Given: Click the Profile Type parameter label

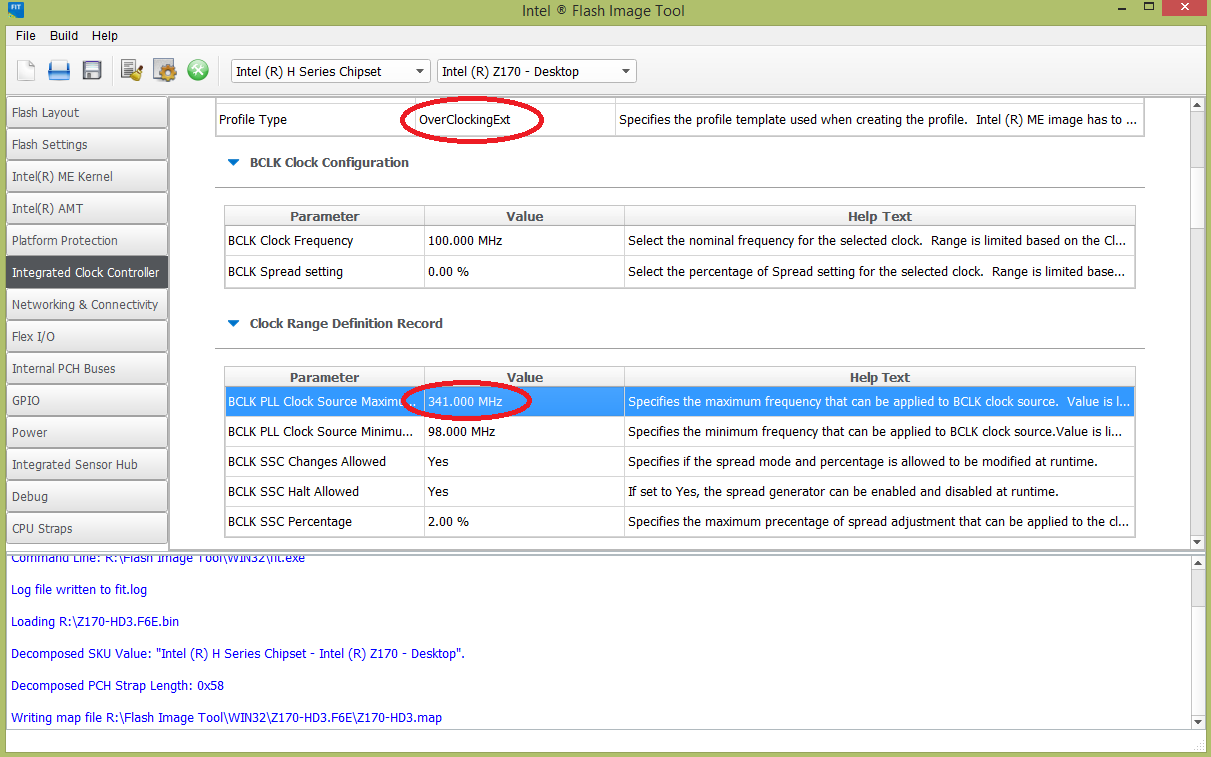Looking at the screenshot, I should 252,120.
